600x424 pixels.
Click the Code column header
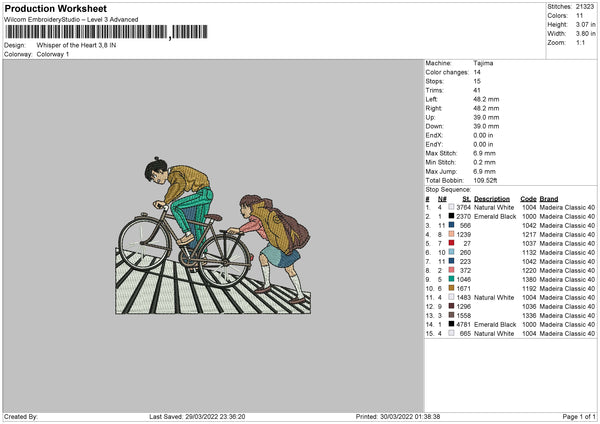coord(528,199)
